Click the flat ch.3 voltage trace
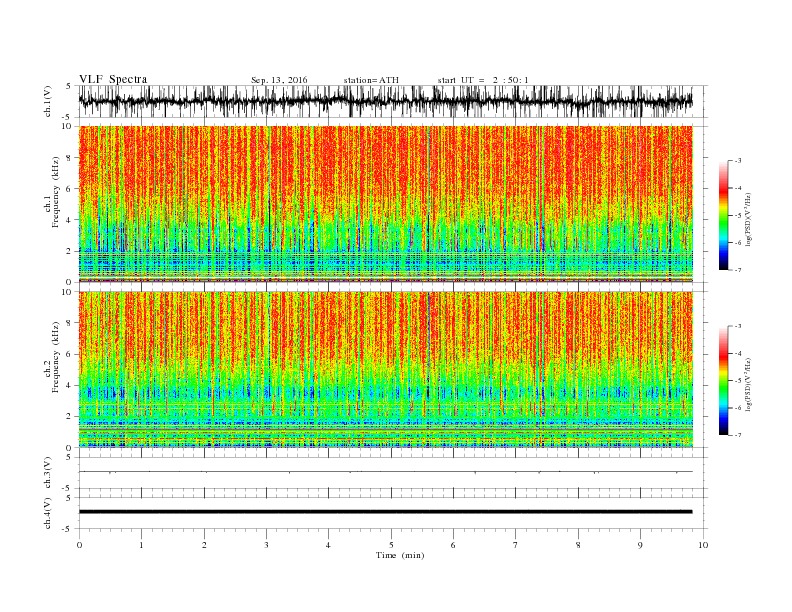 (386, 472)
